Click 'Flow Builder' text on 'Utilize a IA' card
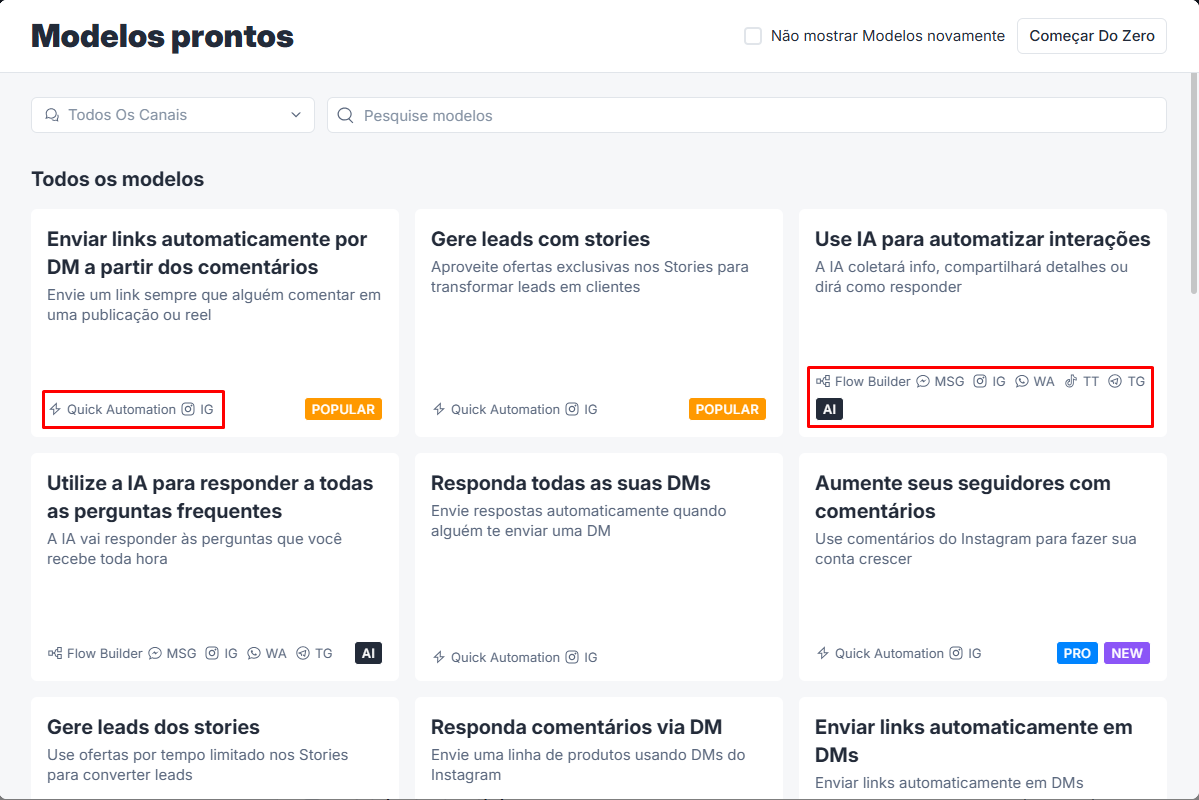 coord(105,653)
